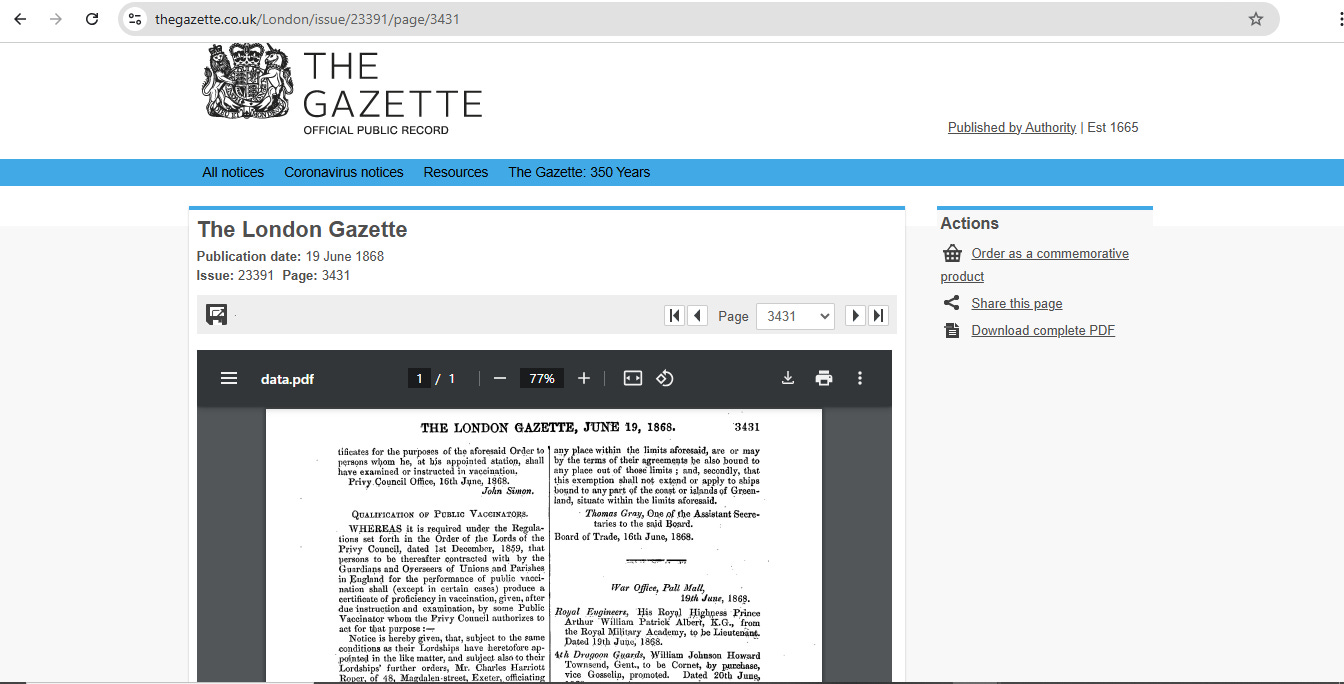Click the PDF header THE LONDON GAZETTE, JUNE 19, 1868
1344x684 pixels.
tap(548, 427)
